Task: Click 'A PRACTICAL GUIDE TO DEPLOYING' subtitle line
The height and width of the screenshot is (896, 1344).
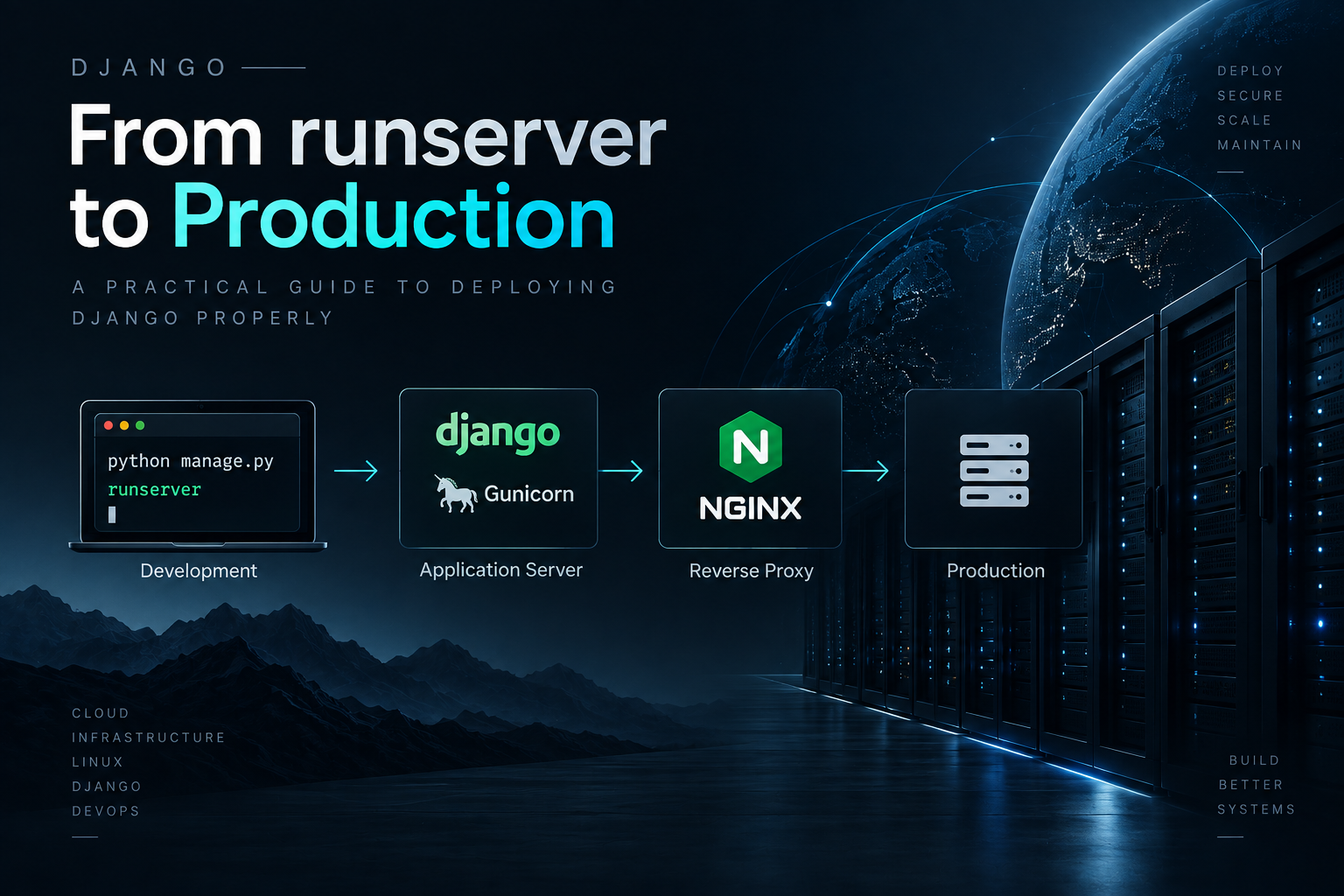Action: click(345, 287)
